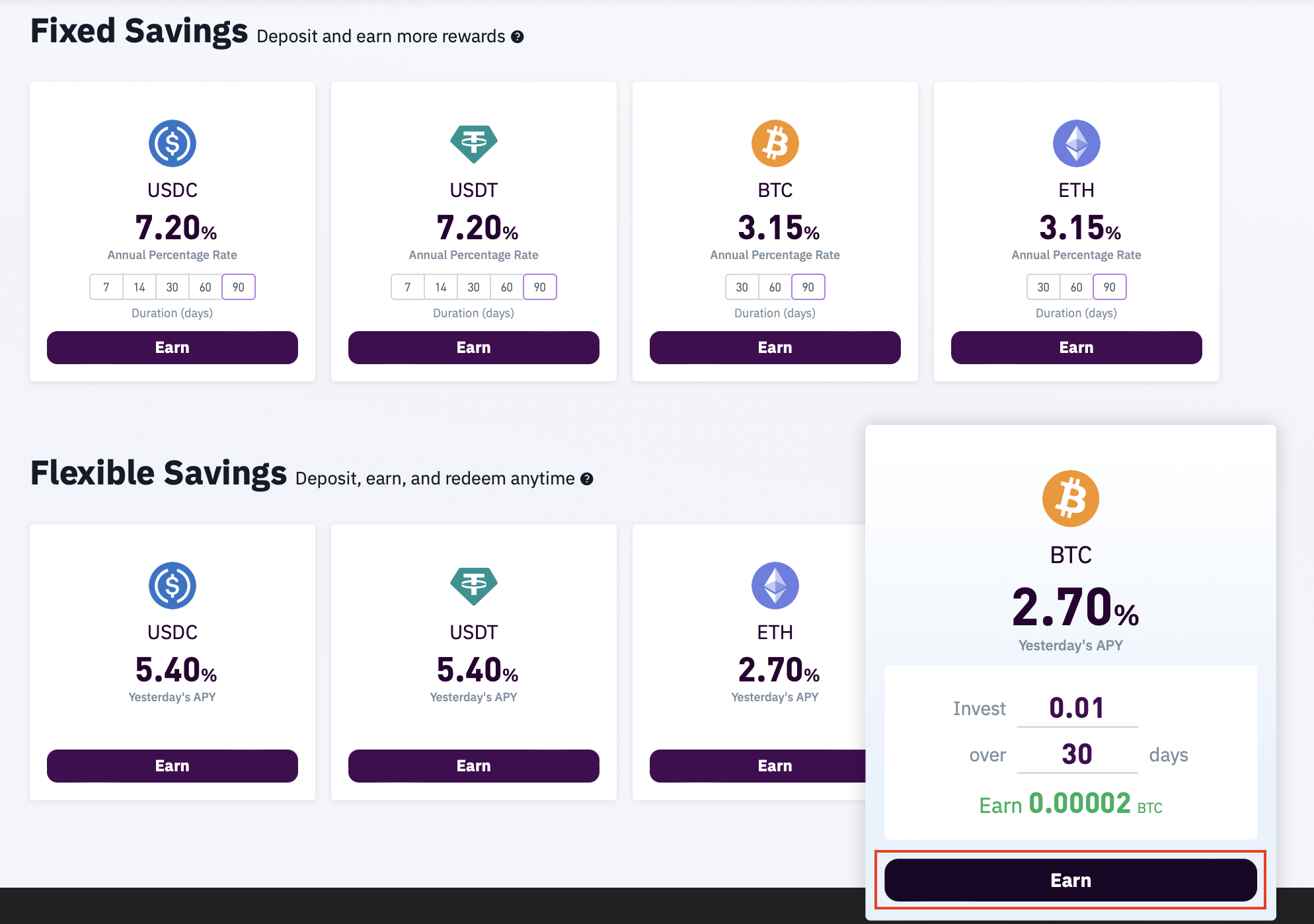Screen dimensions: 1314x924
Task: Click the large BTC icon in popup card
Action: click(x=1071, y=499)
